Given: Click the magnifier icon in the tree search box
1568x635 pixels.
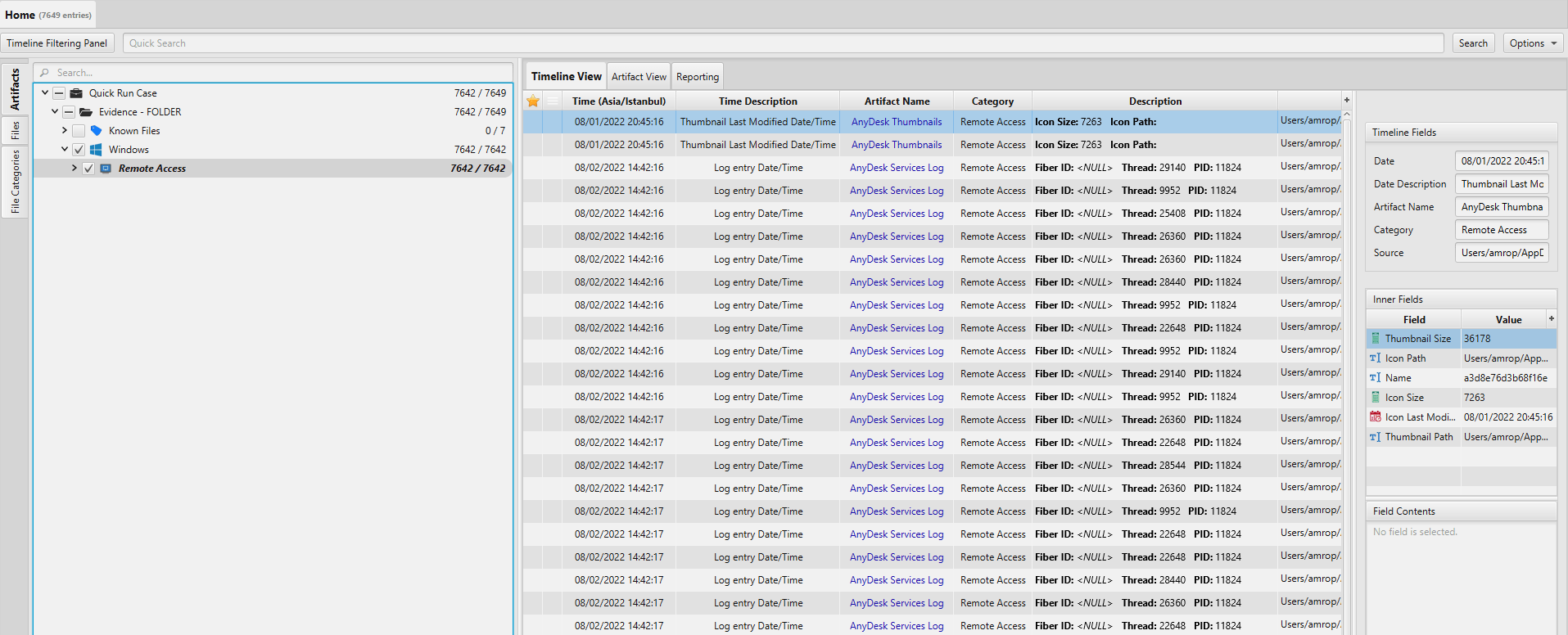Looking at the screenshot, I should click(x=45, y=73).
